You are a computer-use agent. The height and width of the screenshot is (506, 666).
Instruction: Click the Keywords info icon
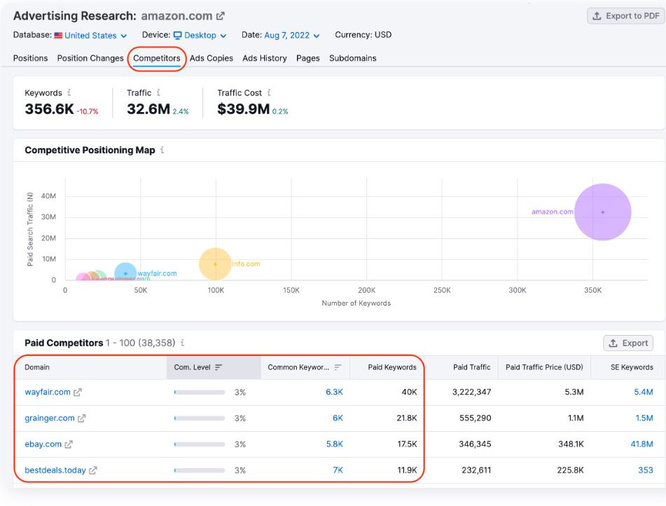click(69, 92)
